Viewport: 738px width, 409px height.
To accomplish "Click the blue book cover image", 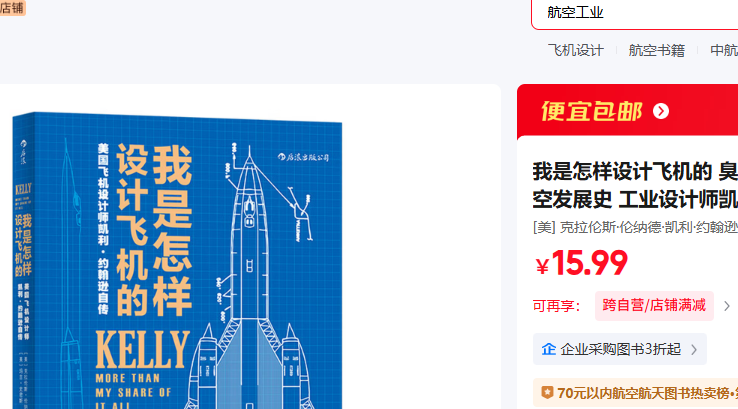I will coord(177,260).
